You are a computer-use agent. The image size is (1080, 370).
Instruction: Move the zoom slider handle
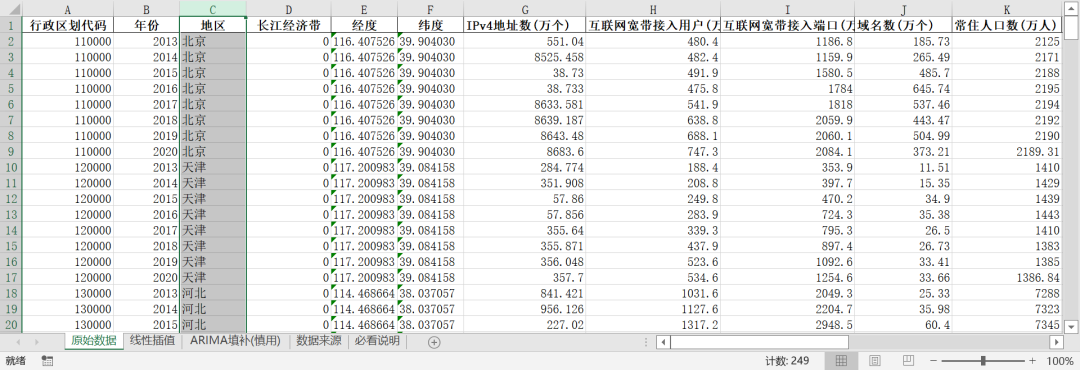pos(984,360)
